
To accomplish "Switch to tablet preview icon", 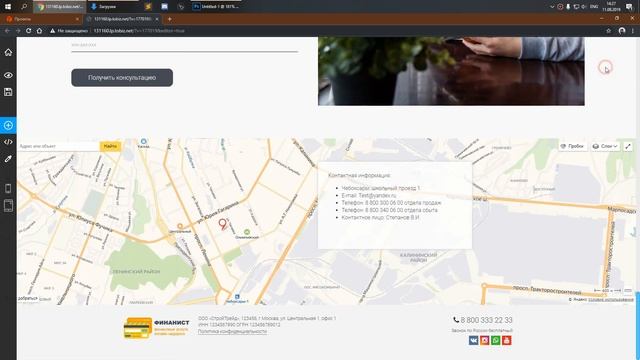I will tap(8, 205).
